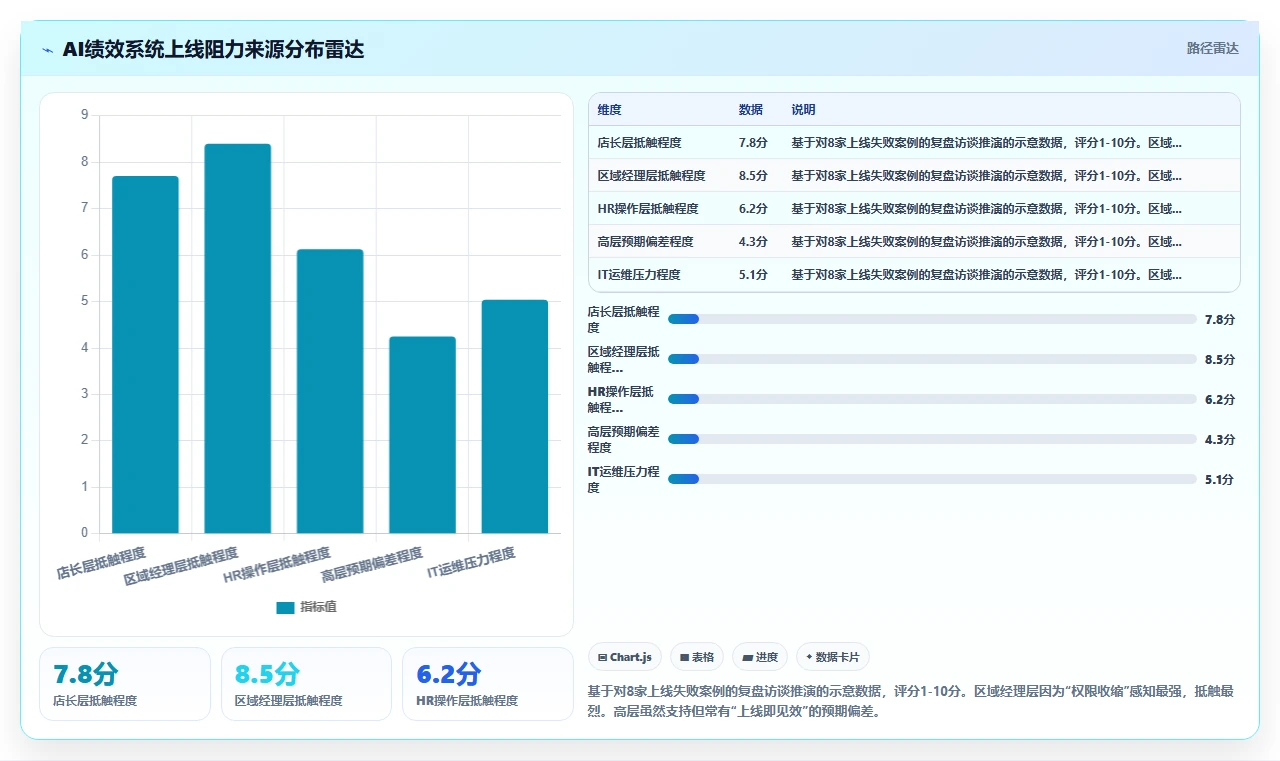Select the 表格 tag
Screen dimensions: 1280x761
(x=697, y=657)
